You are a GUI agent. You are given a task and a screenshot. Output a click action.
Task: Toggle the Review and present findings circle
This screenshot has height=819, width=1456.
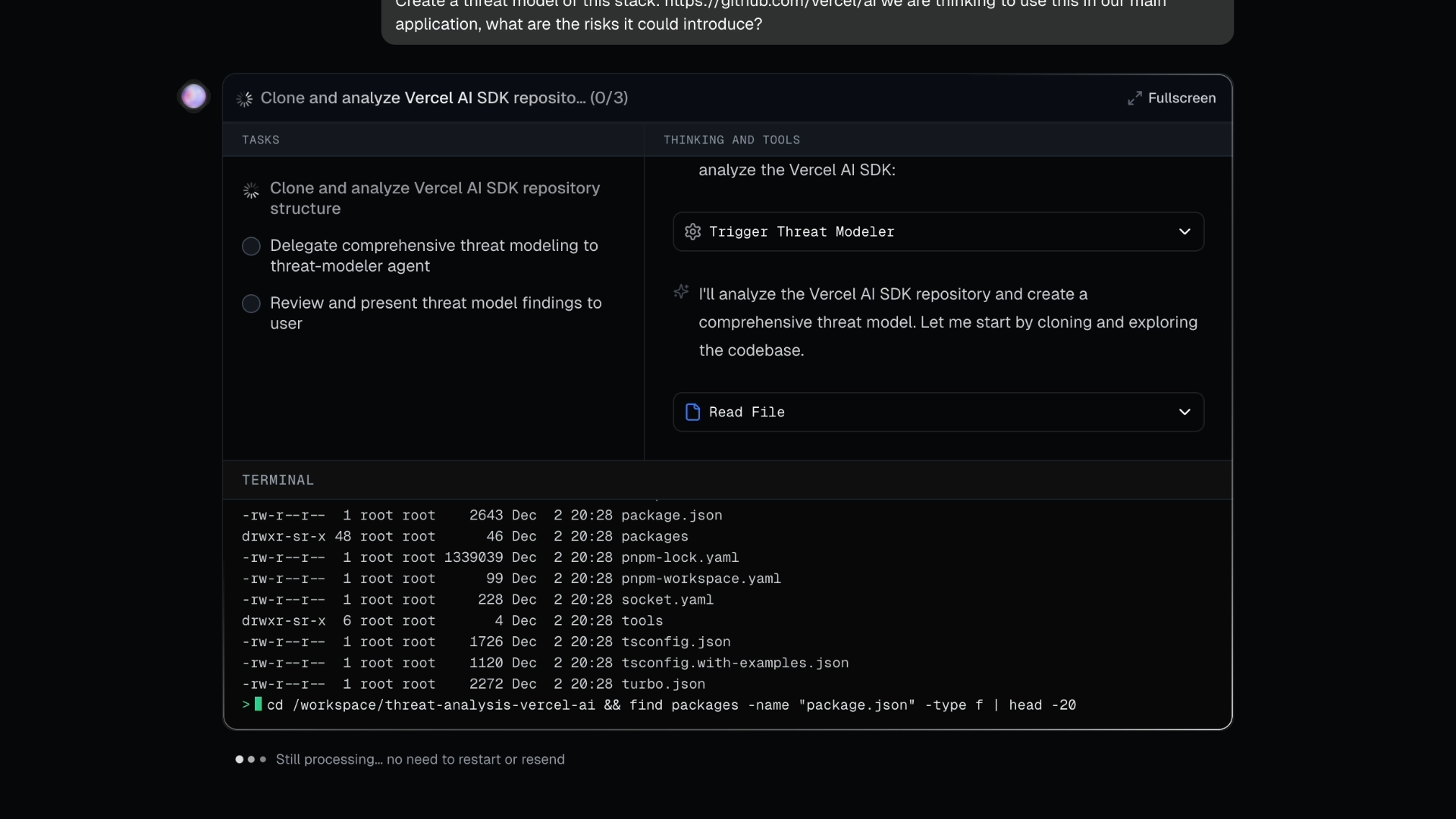[x=251, y=304]
